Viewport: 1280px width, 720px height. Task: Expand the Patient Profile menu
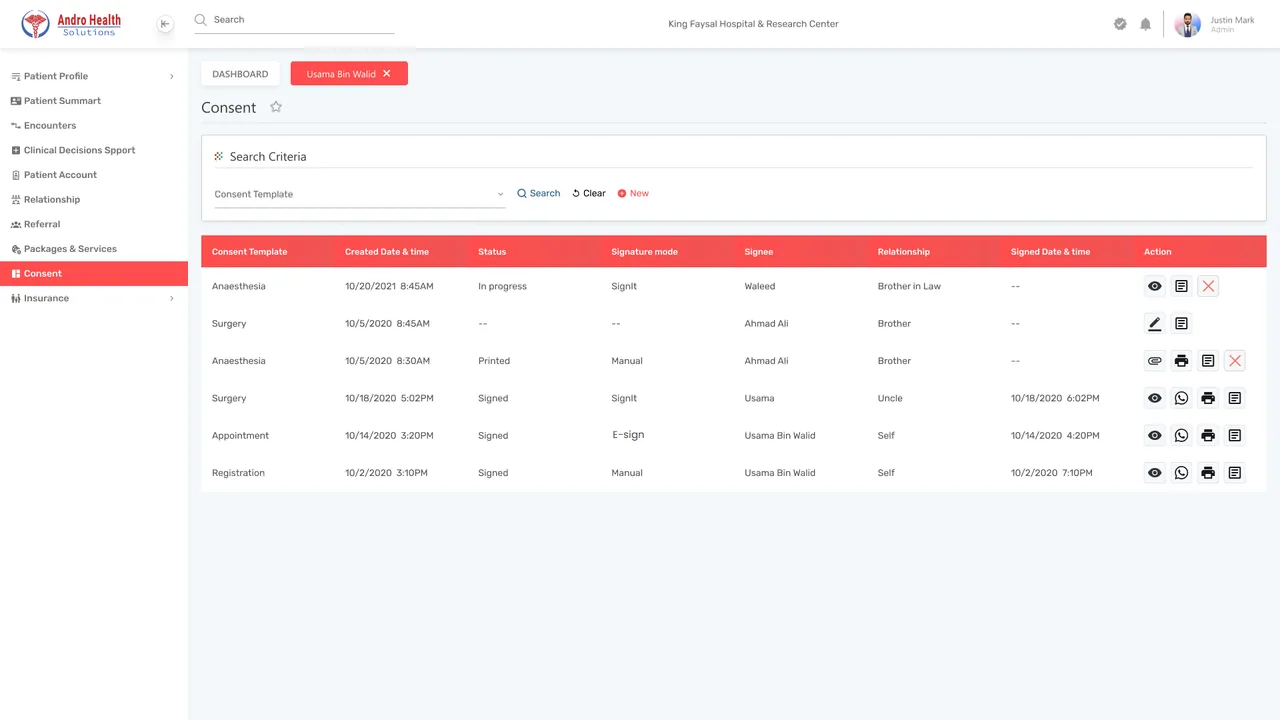coord(94,76)
